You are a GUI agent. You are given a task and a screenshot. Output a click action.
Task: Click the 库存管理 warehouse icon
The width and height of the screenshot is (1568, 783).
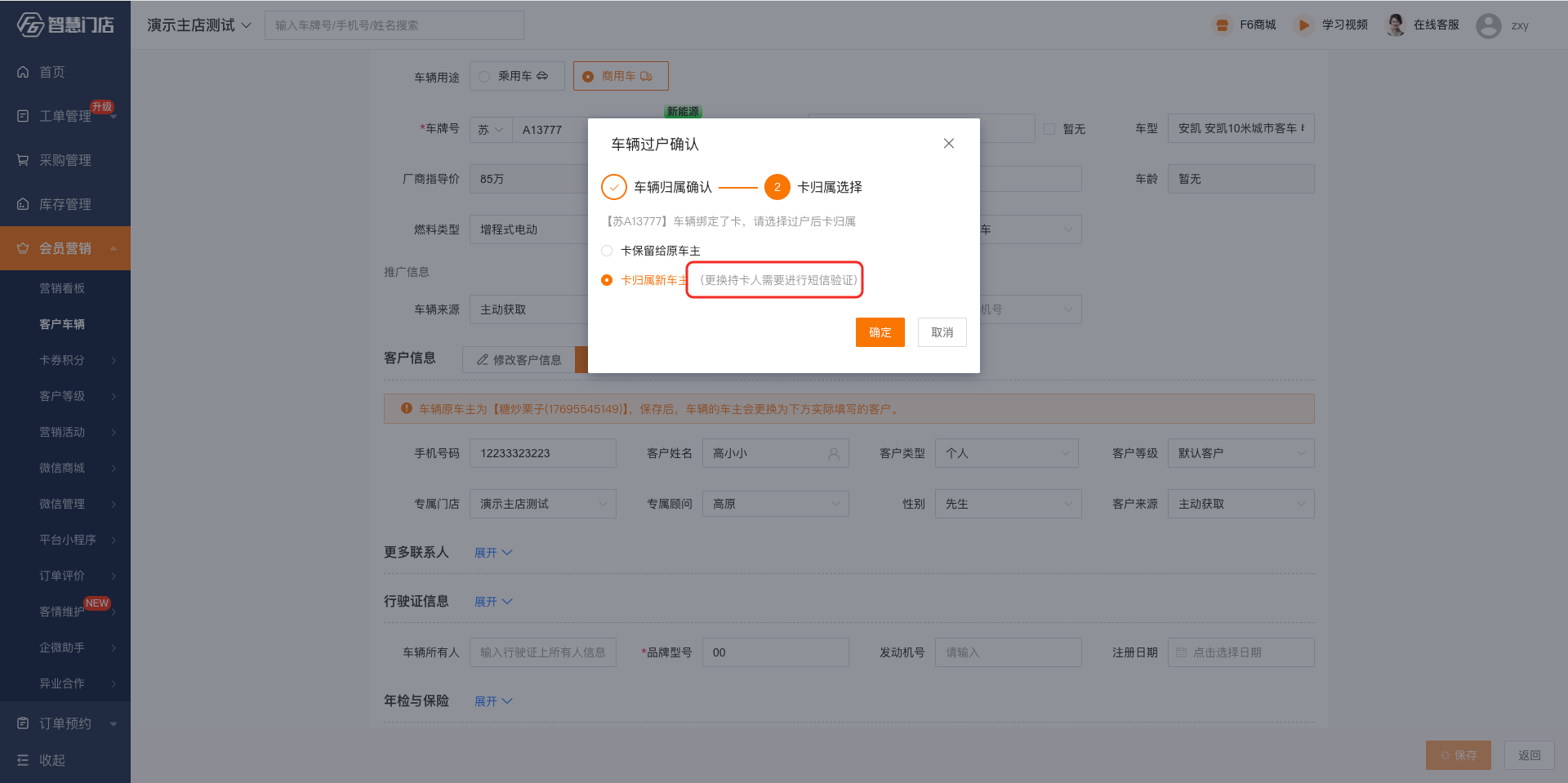pyautogui.click(x=23, y=204)
